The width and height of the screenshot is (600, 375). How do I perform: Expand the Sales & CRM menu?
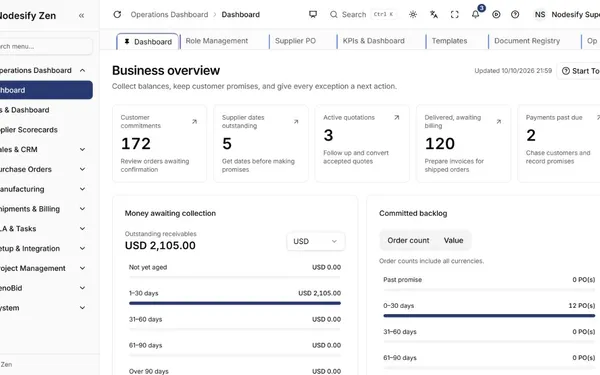[82, 150]
